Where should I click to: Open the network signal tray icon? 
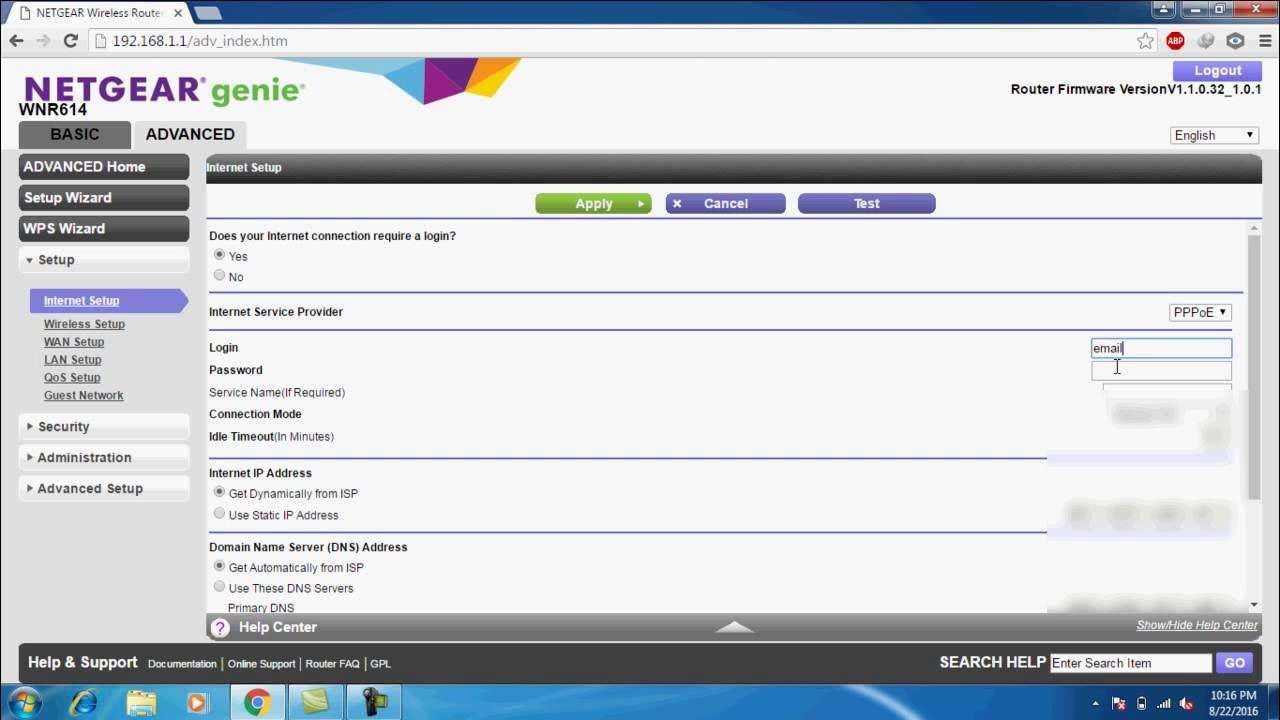point(1163,703)
